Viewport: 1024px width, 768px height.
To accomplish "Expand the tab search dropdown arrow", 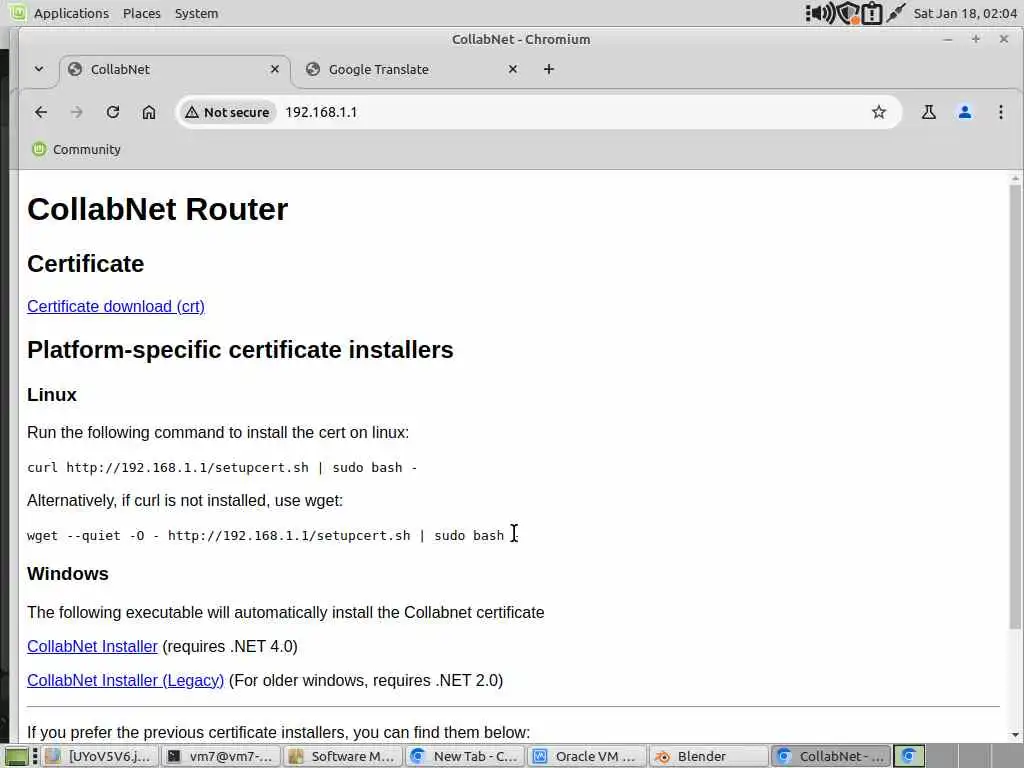I will 39,69.
